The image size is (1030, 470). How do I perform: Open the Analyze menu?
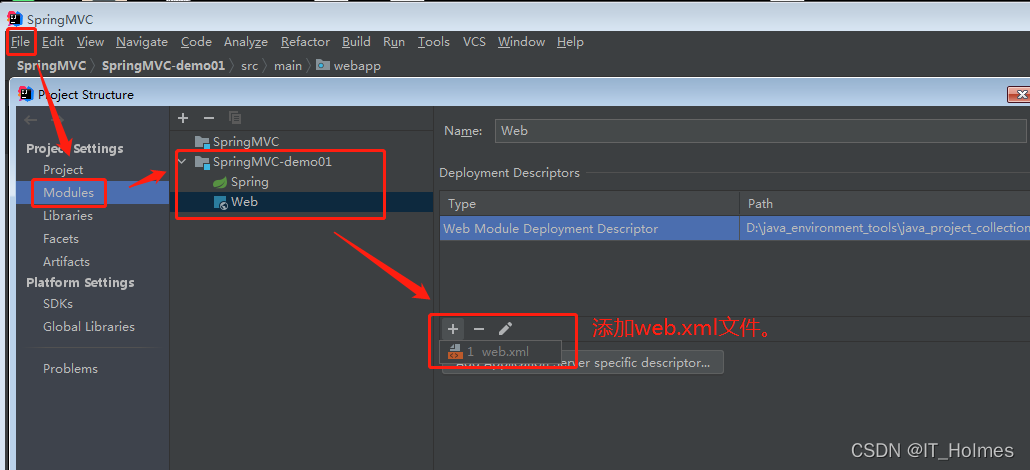point(246,42)
